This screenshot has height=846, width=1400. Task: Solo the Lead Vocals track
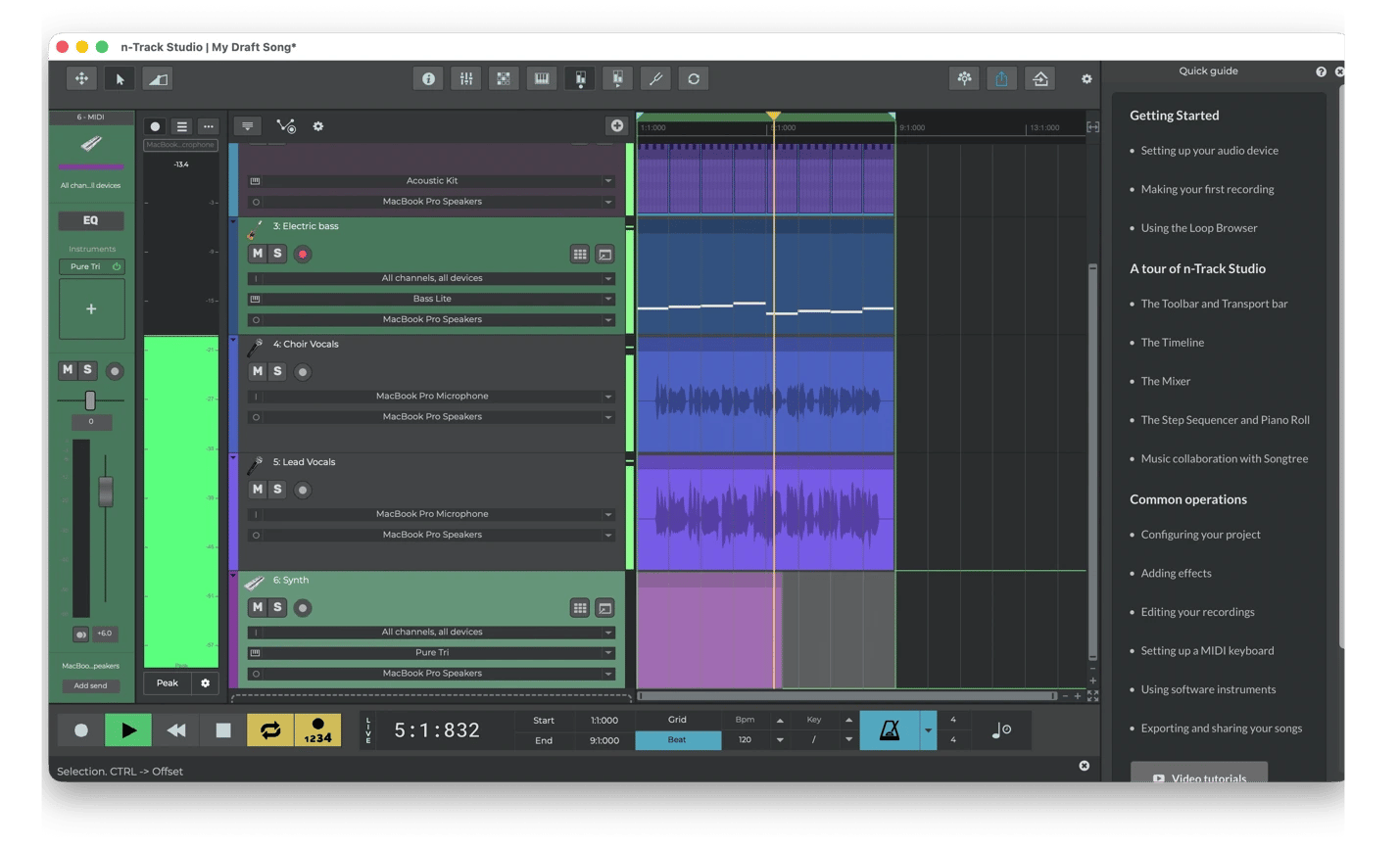point(277,489)
